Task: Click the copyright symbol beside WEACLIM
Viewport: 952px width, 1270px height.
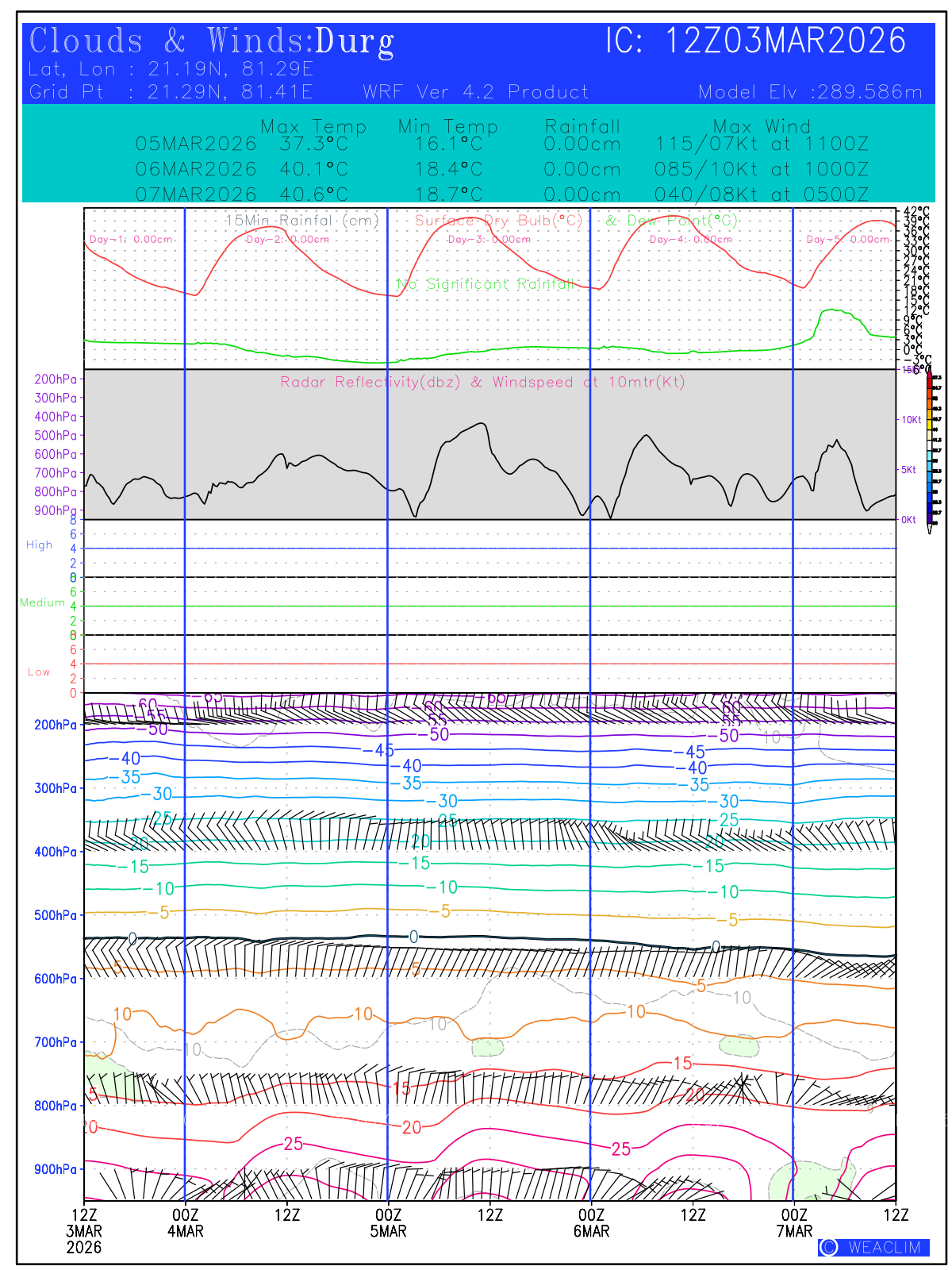Action: coord(828,1247)
